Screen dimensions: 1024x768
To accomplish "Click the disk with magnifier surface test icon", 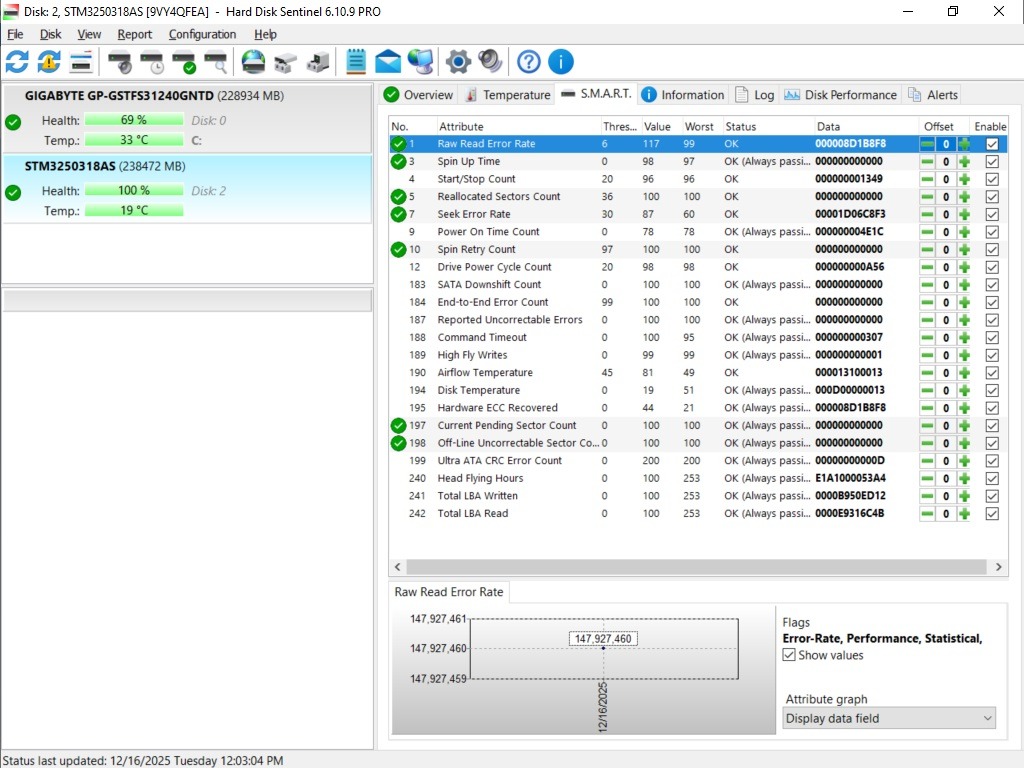I will pos(216,62).
